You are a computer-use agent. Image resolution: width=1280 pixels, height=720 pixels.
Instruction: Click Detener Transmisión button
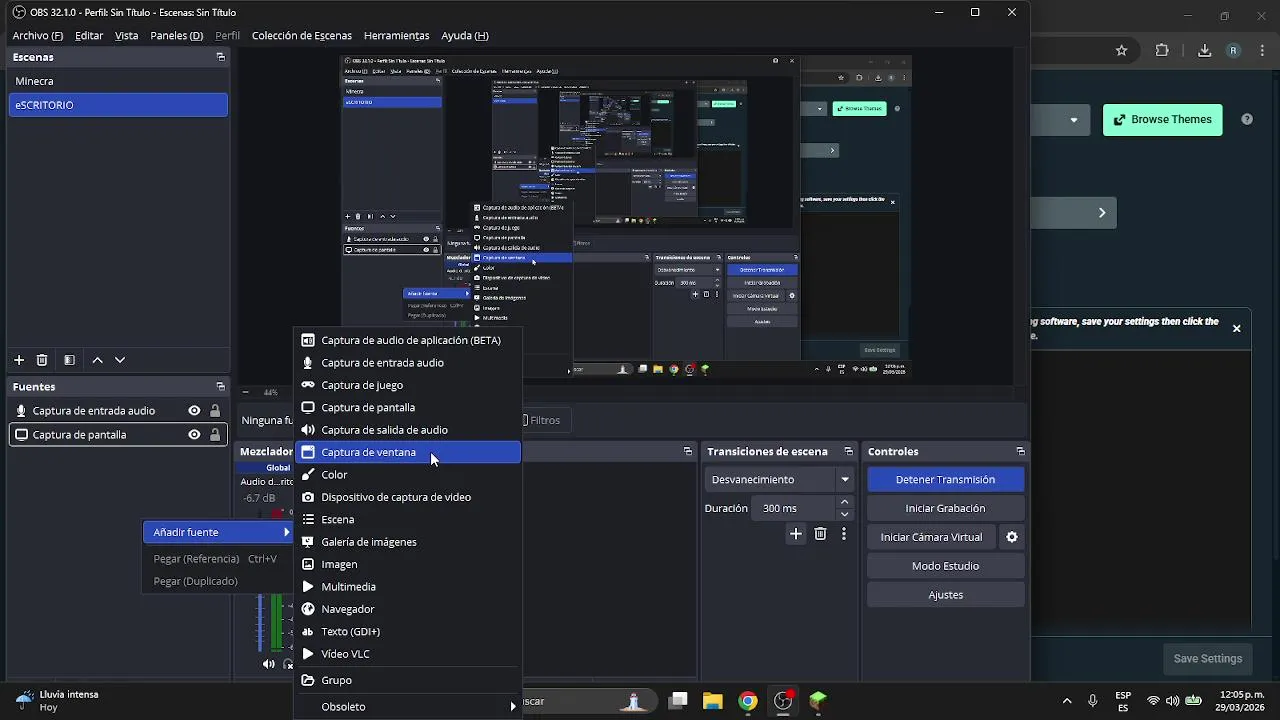point(945,480)
